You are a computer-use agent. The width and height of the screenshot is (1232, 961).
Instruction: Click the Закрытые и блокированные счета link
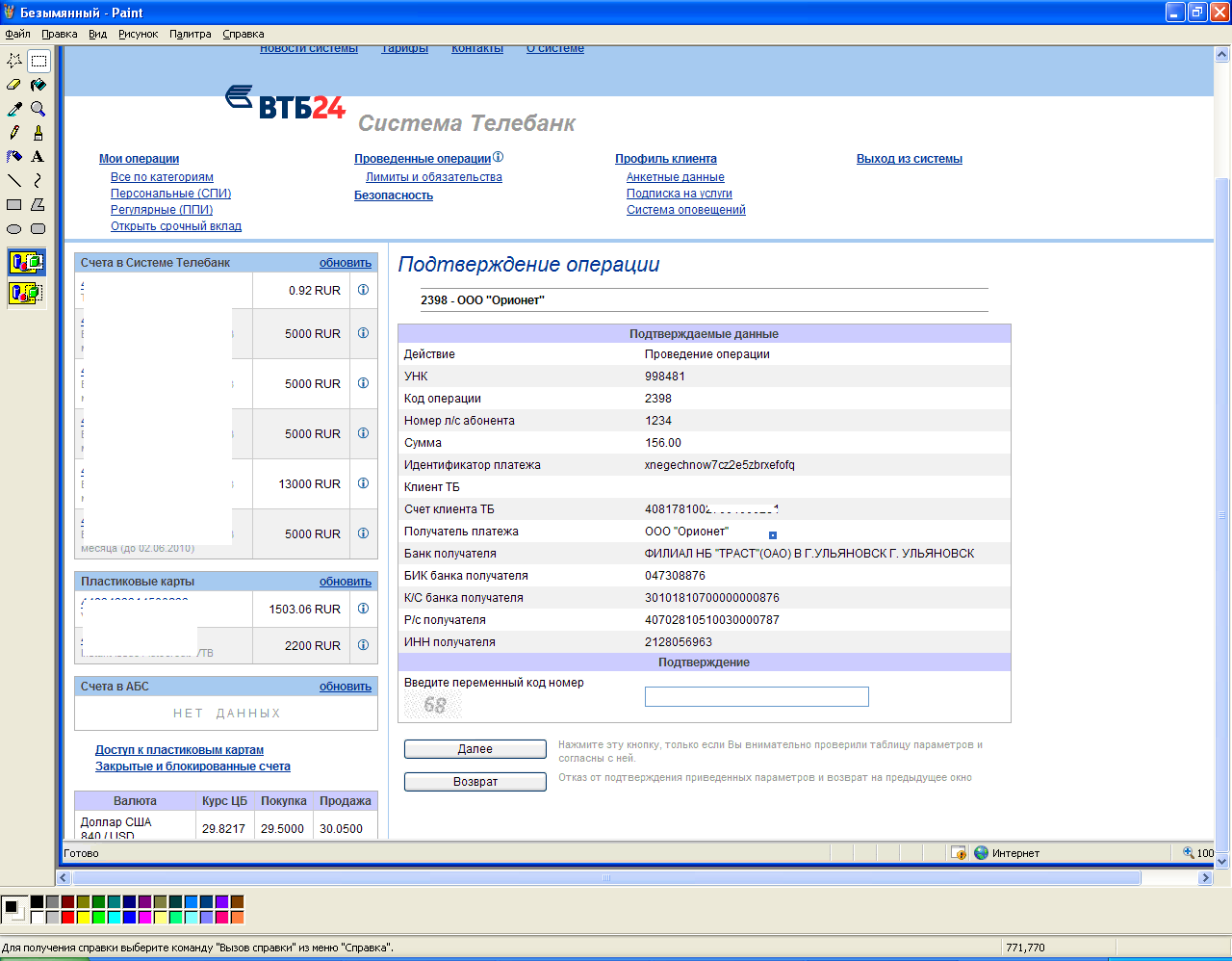192,766
